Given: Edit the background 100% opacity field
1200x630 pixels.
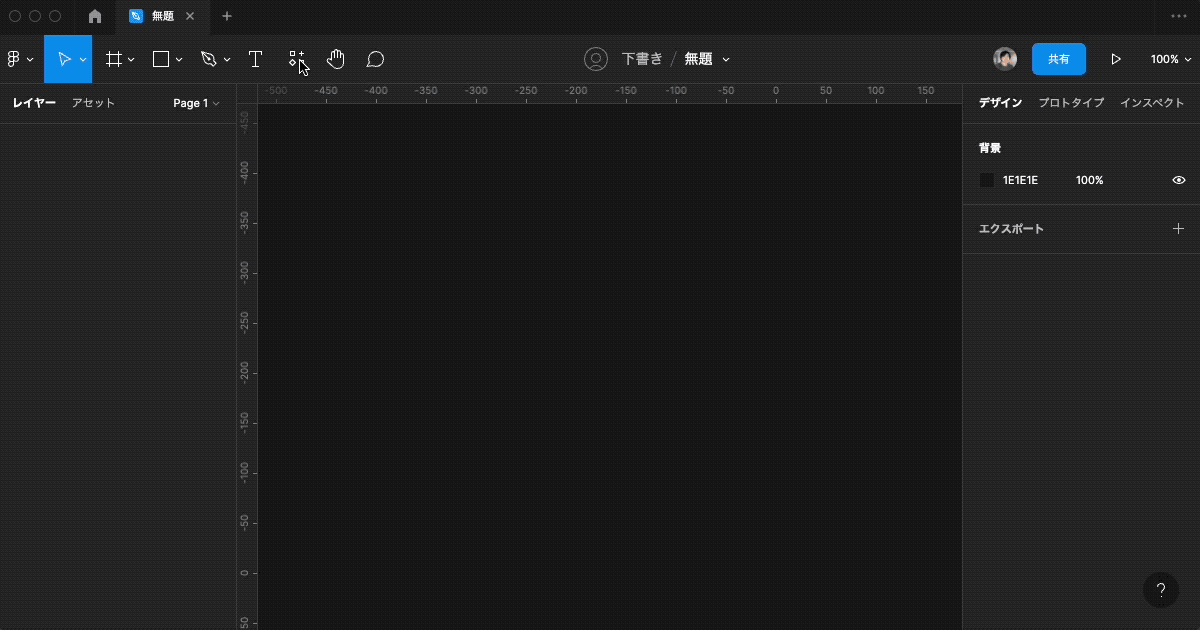Looking at the screenshot, I should 1090,180.
